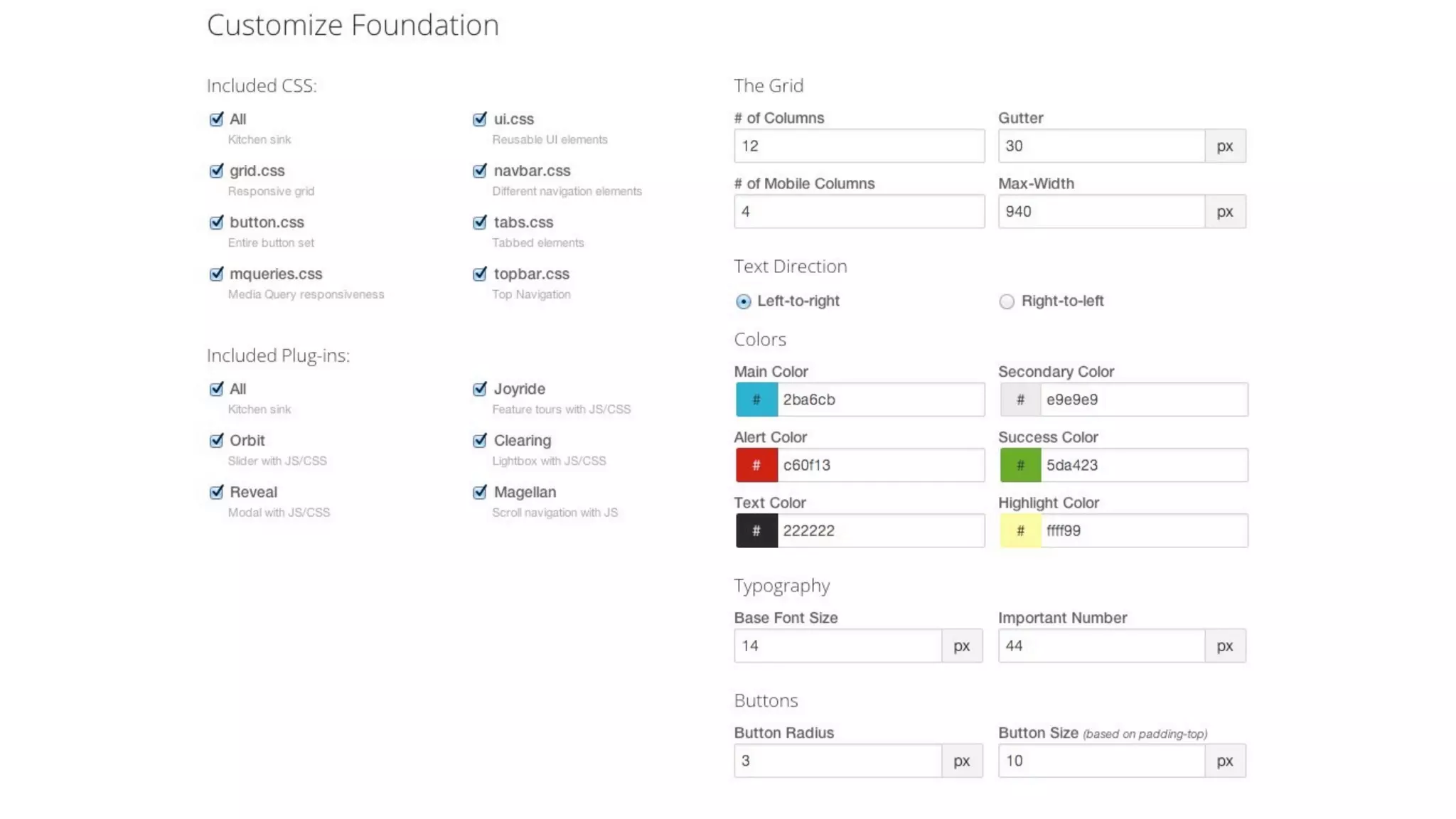Toggle the Magellan plug-in checkbox

click(480, 492)
